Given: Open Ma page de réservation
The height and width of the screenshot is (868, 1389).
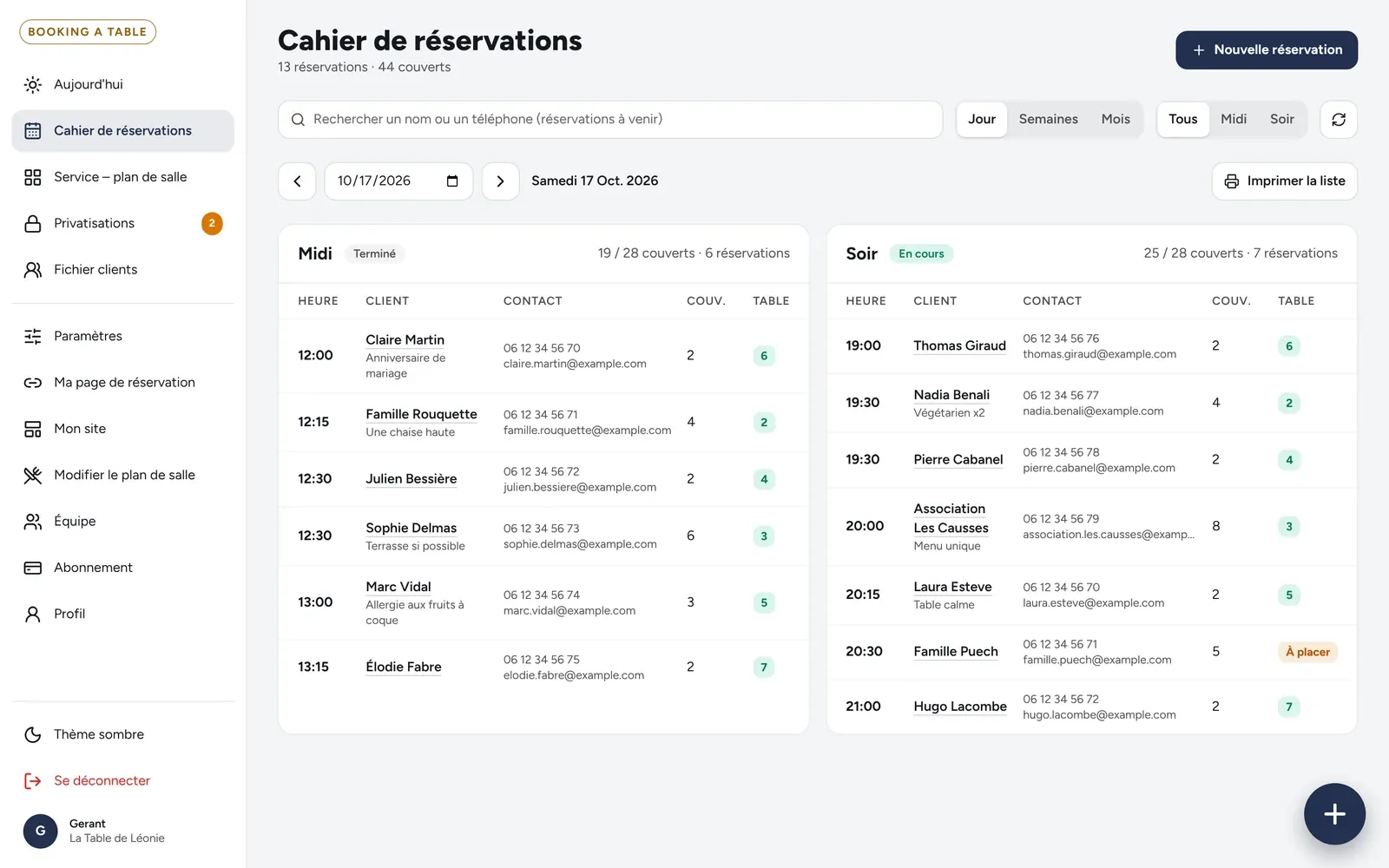Looking at the screenshot, I should click(123, 383).
